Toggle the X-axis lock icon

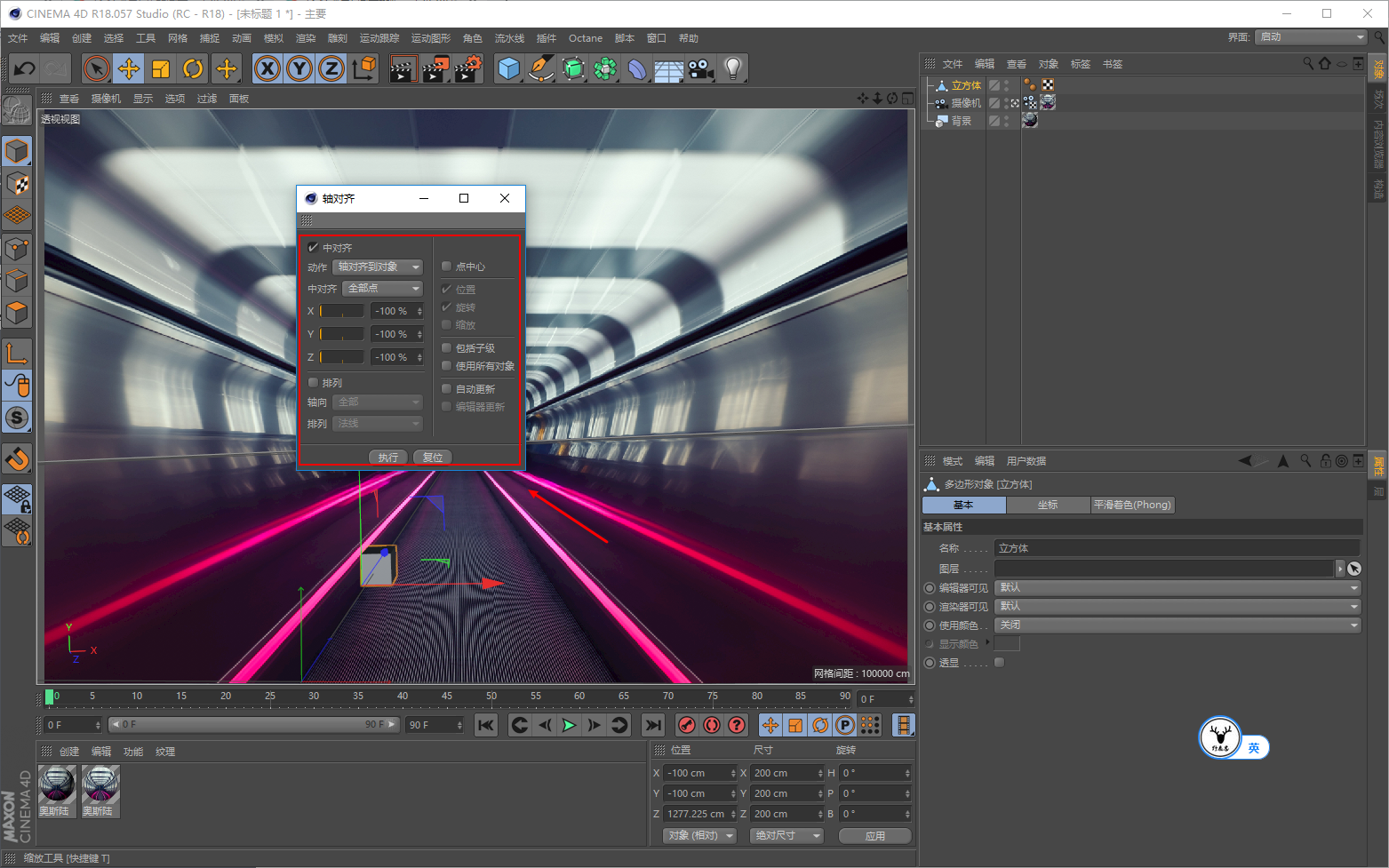click(x=267, y=68)
